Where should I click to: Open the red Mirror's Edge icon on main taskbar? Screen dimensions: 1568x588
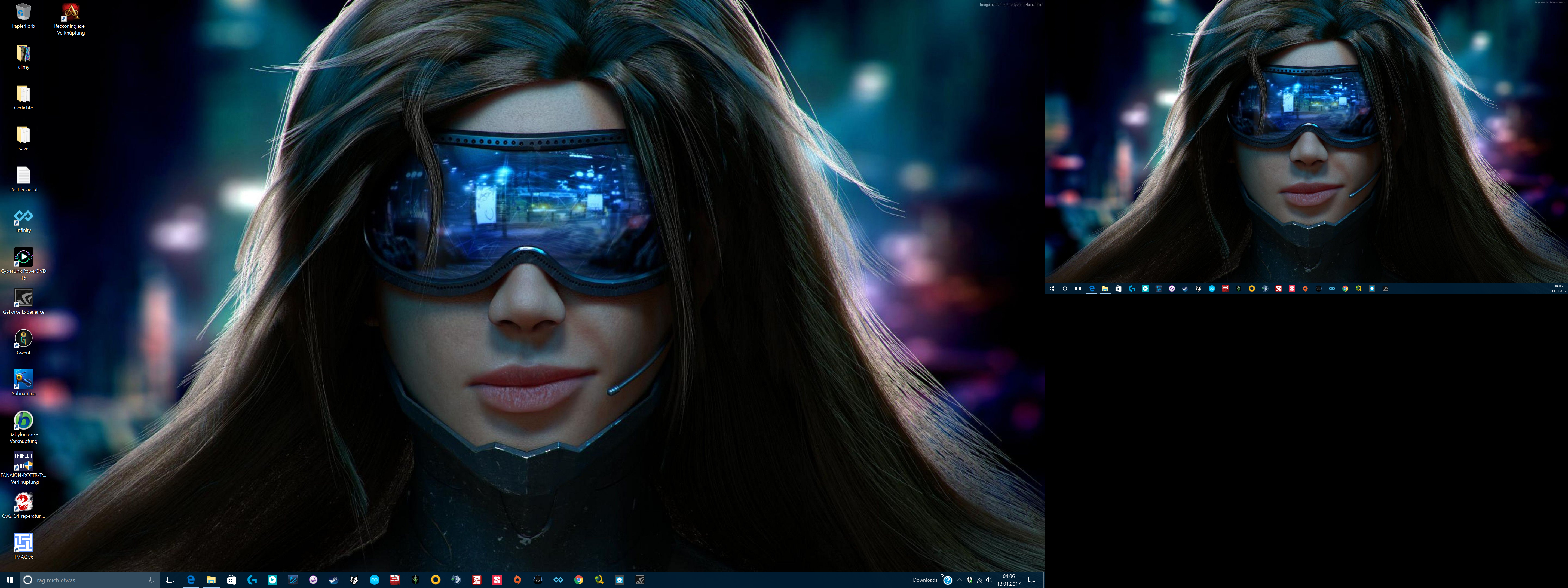pos(477,580)
